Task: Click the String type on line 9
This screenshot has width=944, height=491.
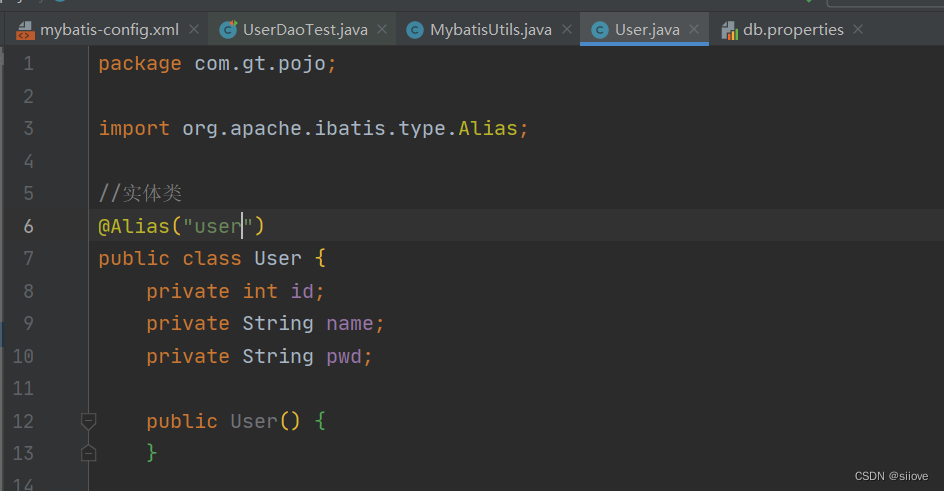Action: point(278,324)
